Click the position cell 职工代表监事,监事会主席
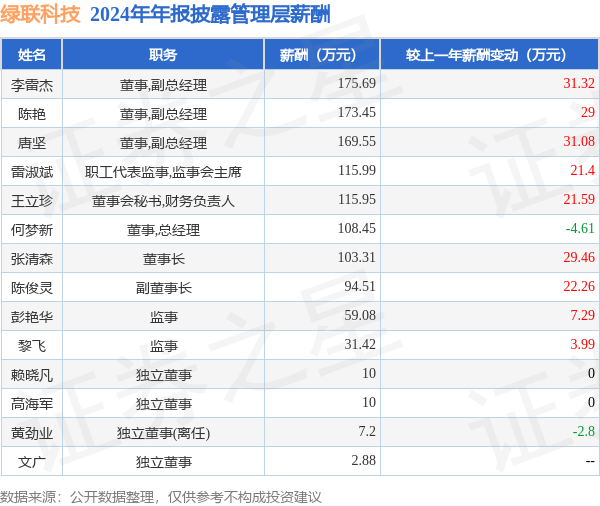Image resolution: width=600 pixels, height=506 pixels. (163, 172)
